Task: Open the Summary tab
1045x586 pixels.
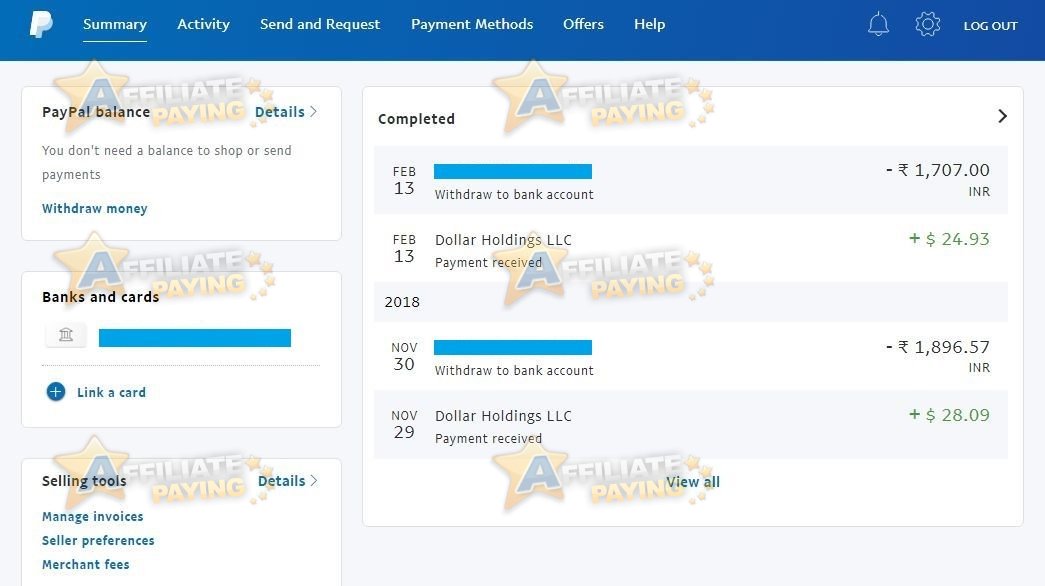Action: [x=115, y=25]
